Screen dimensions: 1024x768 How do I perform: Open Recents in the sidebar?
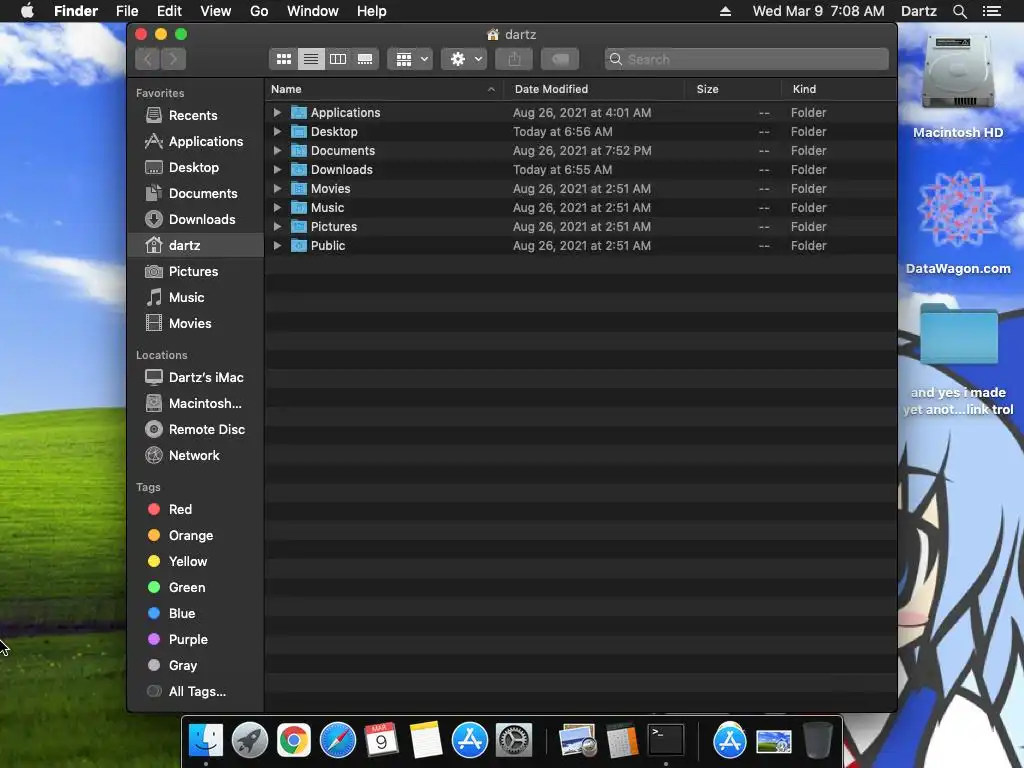tap(195, 115)
